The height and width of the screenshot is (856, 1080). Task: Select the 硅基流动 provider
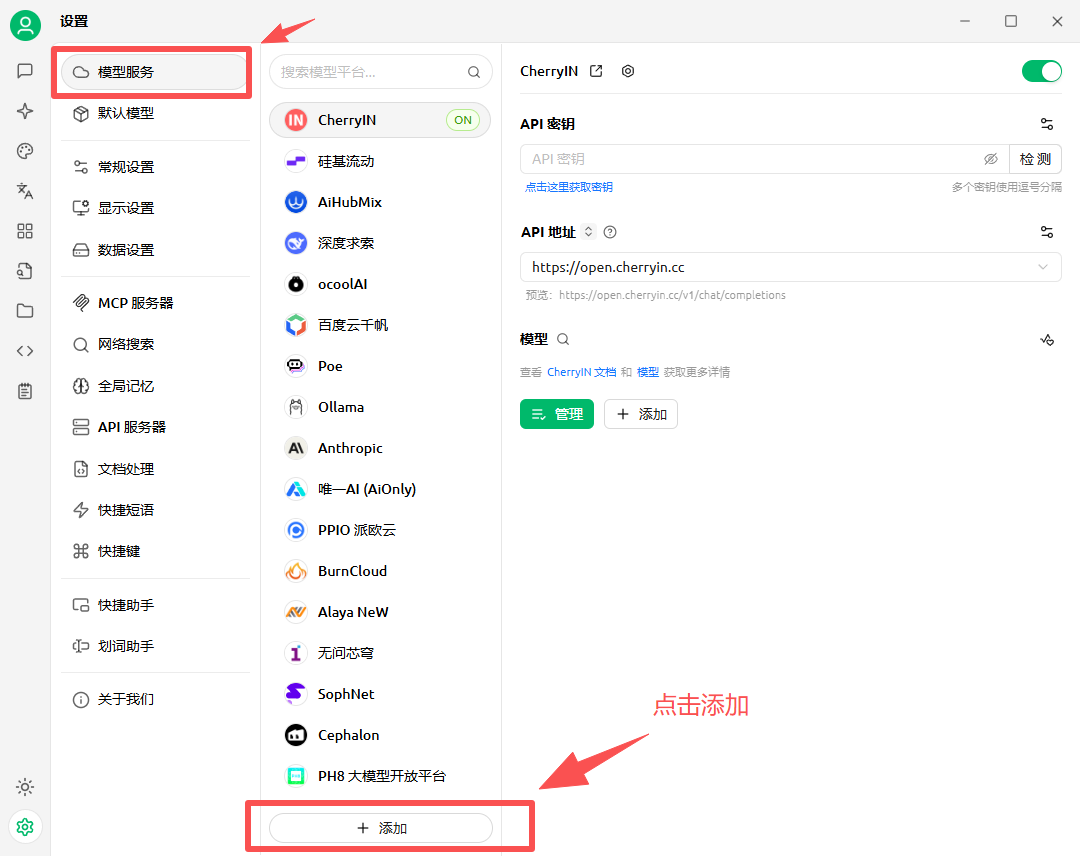tap(380, 161)
